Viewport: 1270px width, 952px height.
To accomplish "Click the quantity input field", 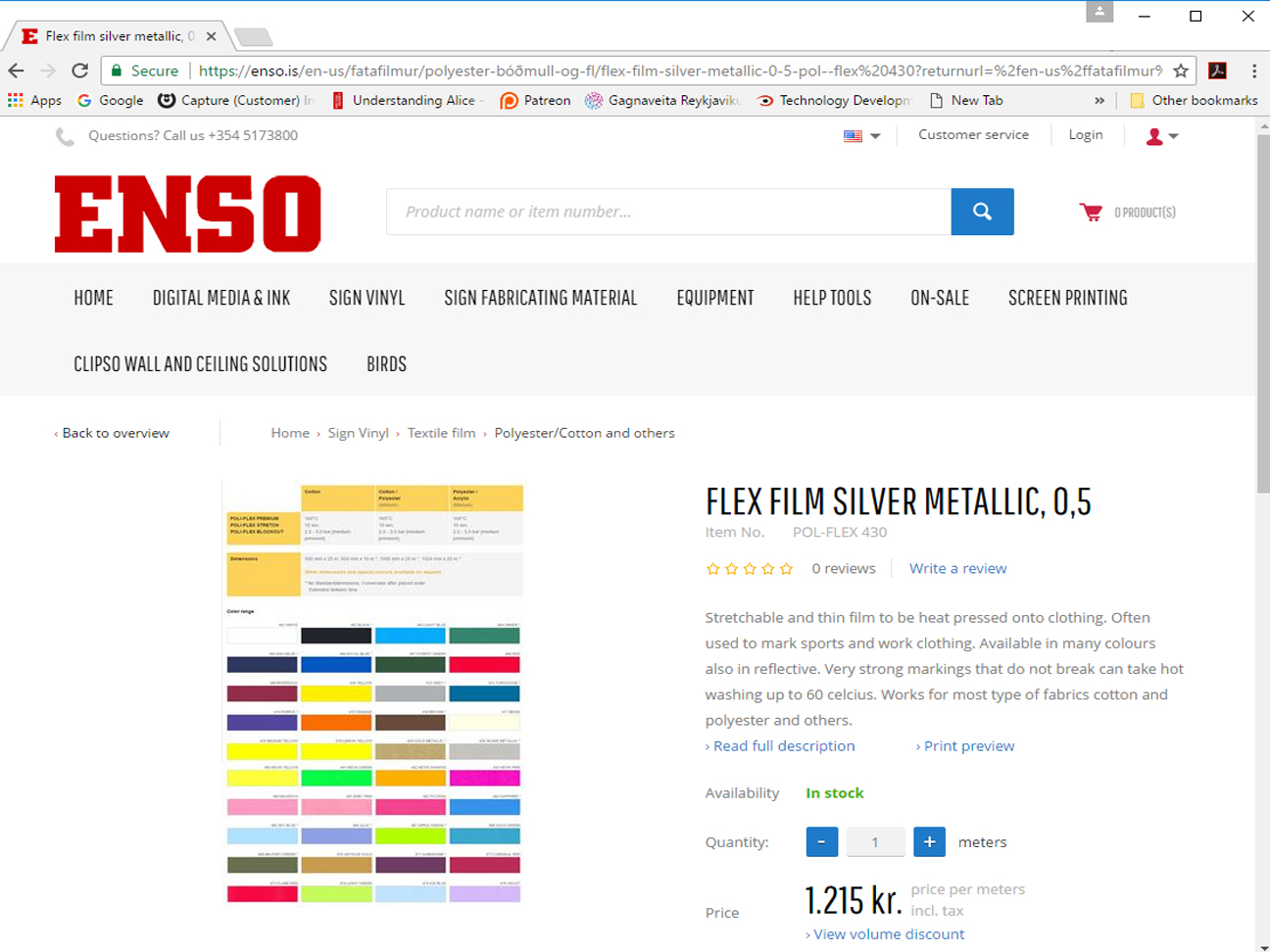I will [x=875, y=841].
